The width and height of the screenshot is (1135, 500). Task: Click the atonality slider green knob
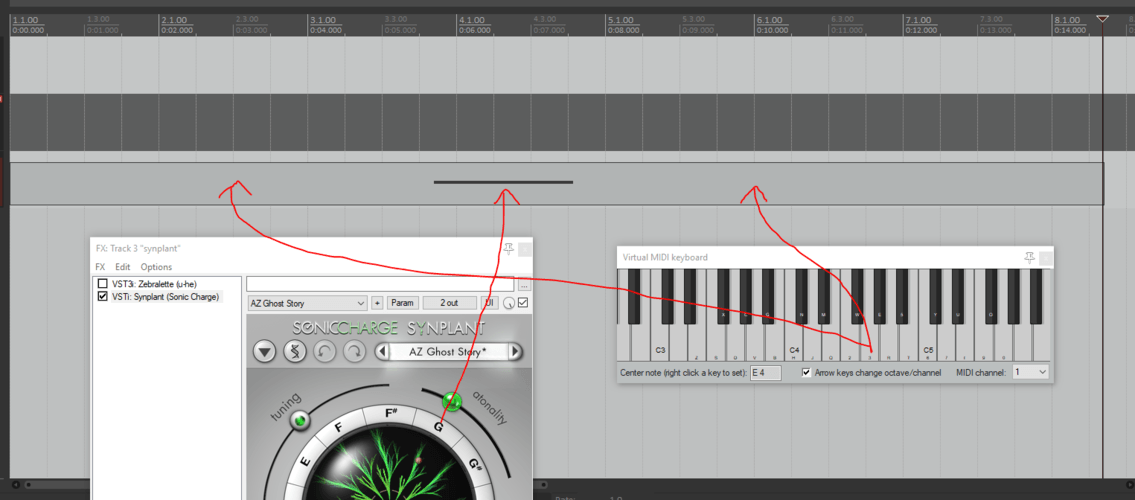[452, 400]
